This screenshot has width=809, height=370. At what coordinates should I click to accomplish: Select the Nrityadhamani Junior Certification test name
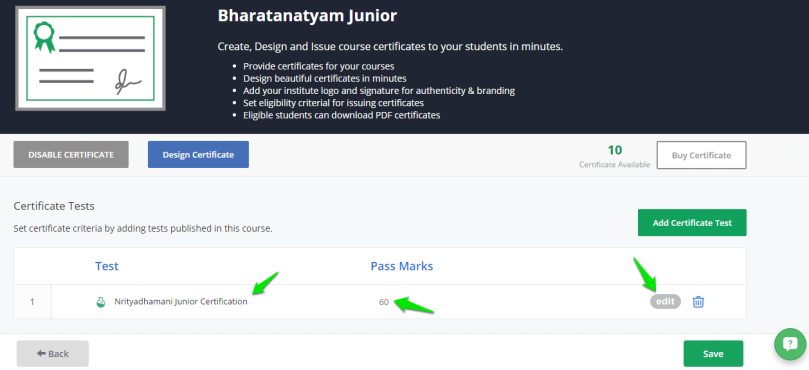pos(181,302)
